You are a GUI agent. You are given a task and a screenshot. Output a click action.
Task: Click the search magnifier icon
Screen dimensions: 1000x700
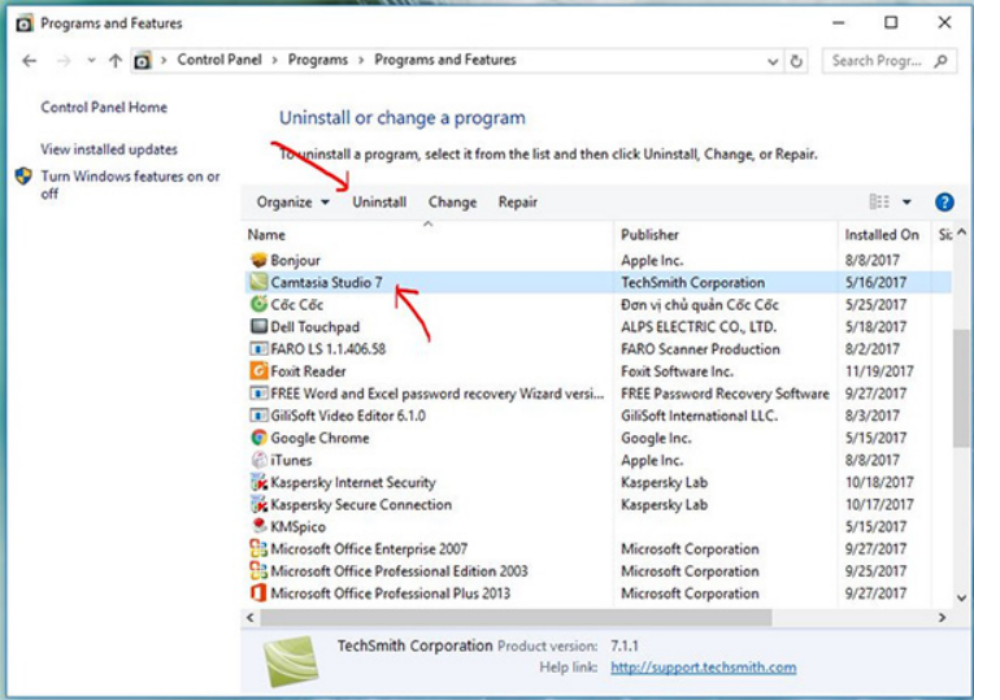pyautogui.click(x=941, y=61)
